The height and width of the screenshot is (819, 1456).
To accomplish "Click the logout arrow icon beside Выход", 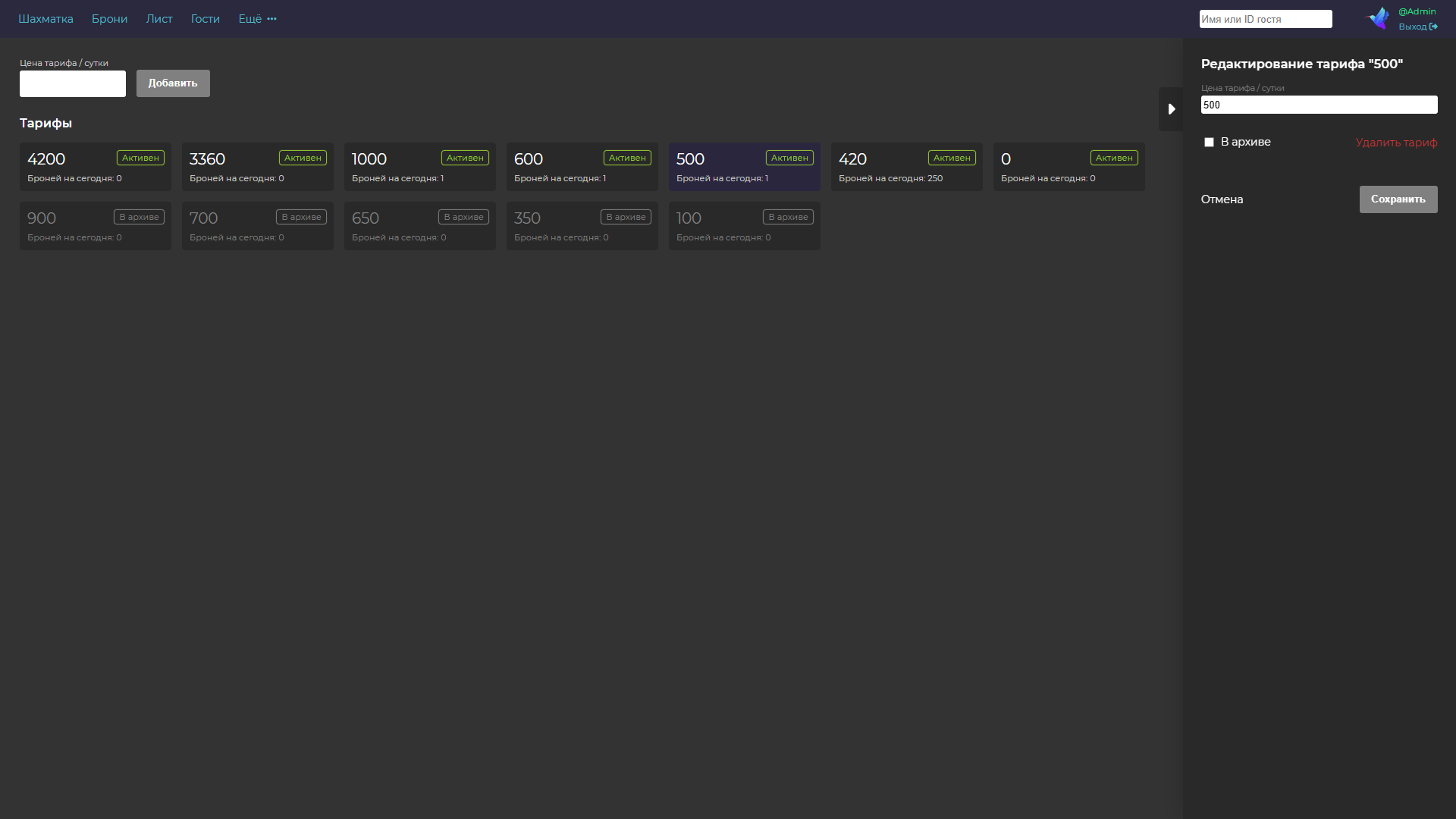I will coord(1433,27).
